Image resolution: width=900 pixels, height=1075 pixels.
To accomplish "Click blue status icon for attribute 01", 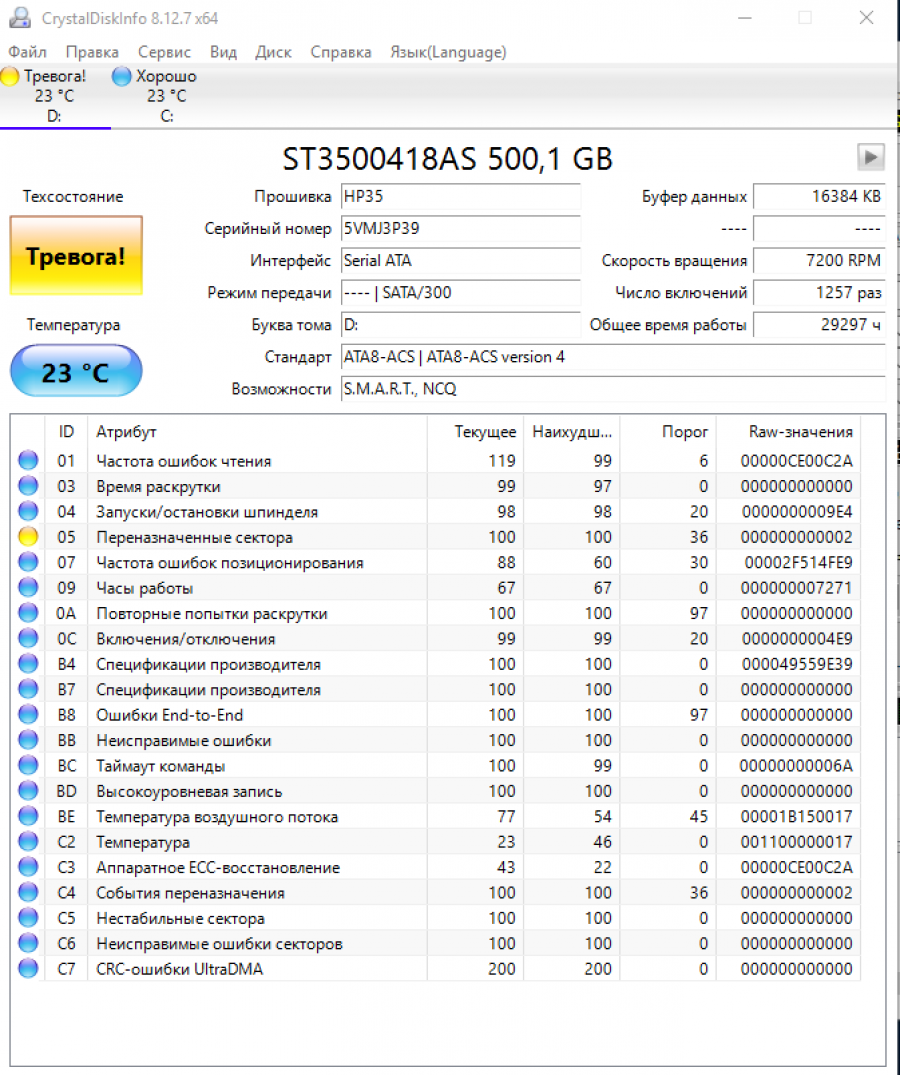I will pos(28,461).
